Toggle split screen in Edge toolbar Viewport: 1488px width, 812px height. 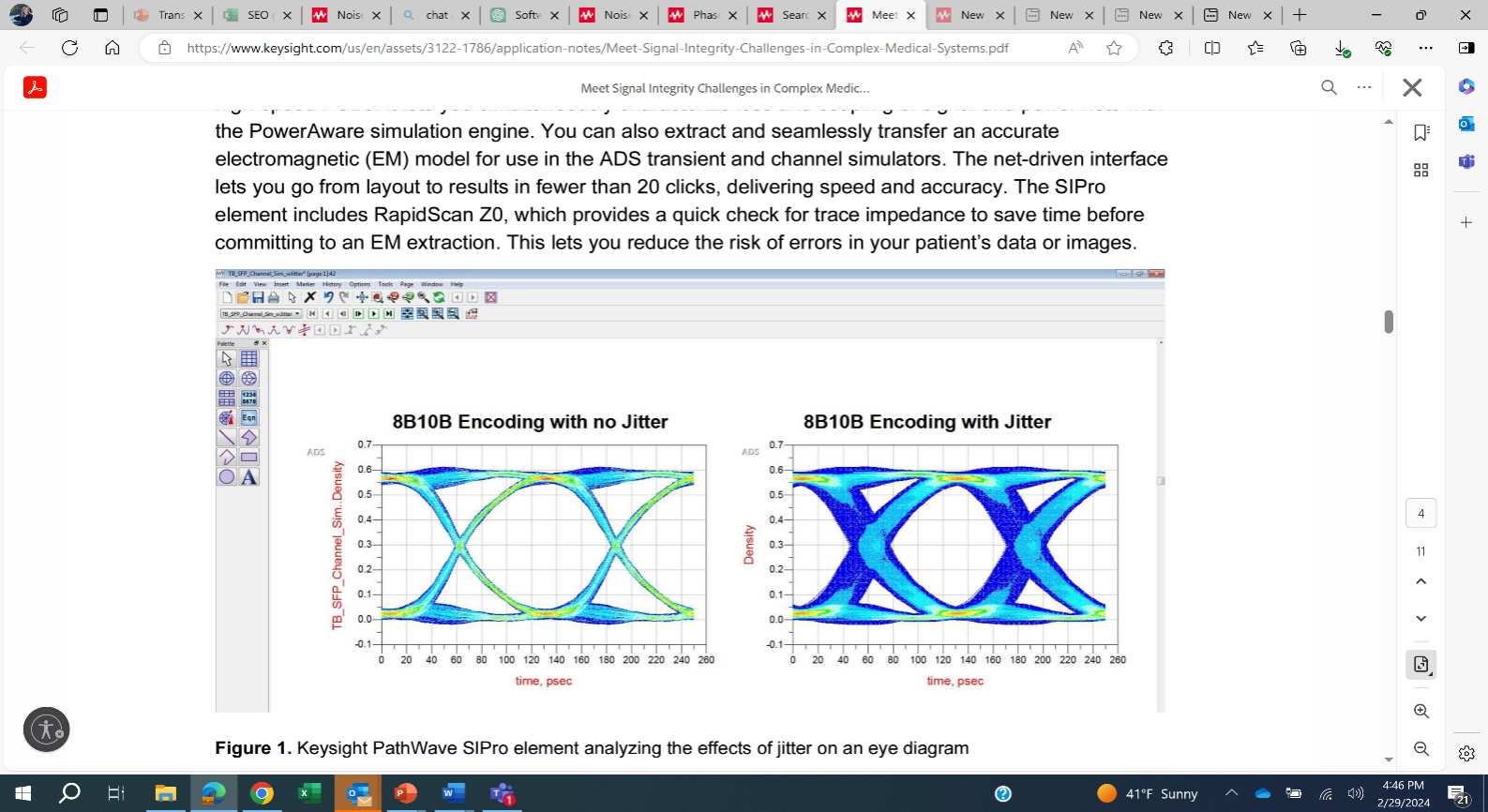pyautogui.click(x=1212, y=48)
